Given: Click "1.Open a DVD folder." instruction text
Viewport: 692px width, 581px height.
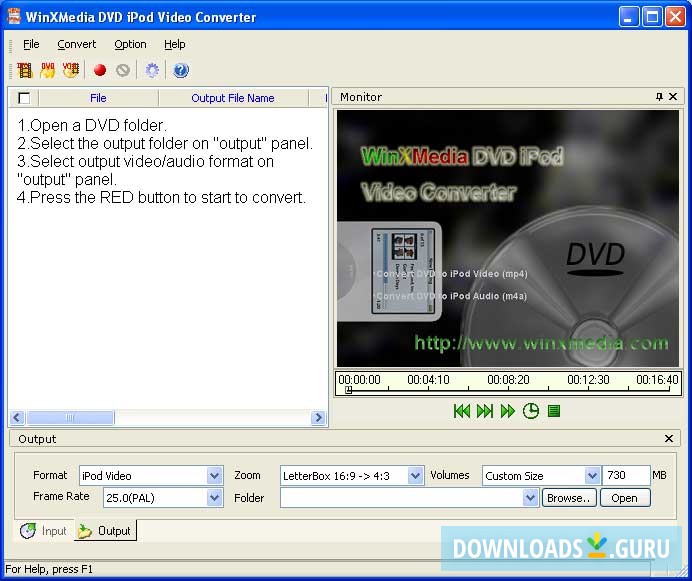Looking at the screenshot, I should click(92, 126).
